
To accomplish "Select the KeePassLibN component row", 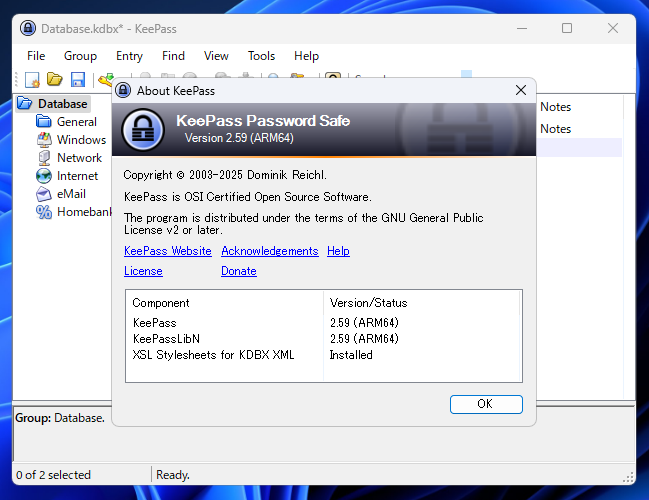I will click(323, 339).
